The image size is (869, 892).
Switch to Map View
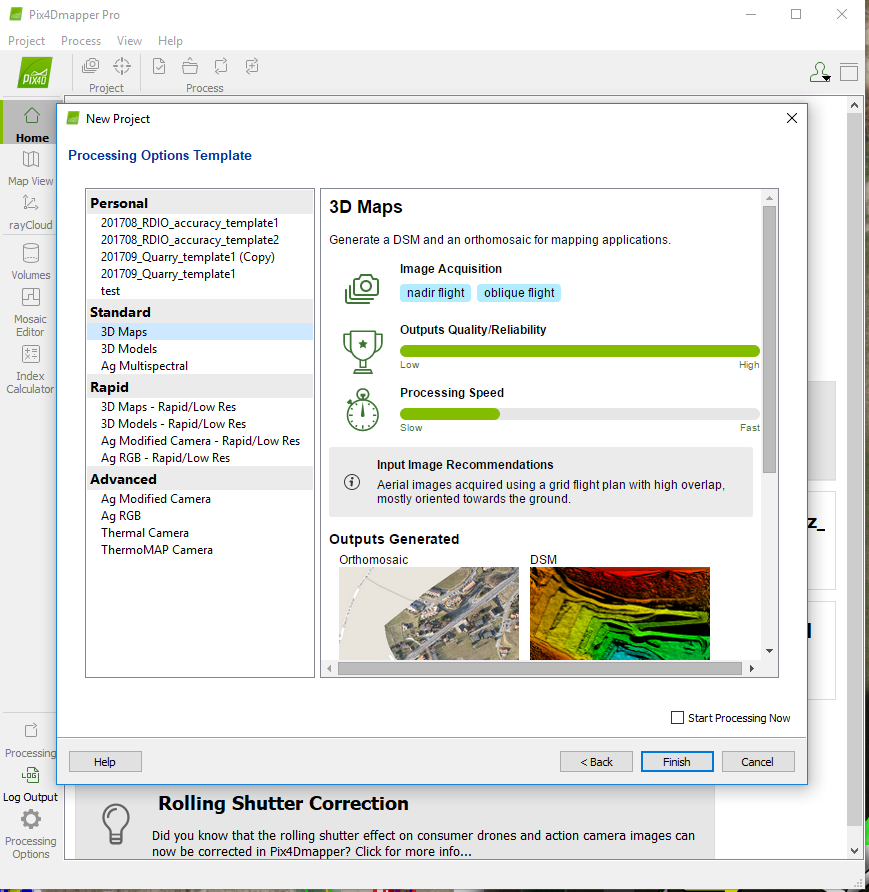pyautogui.click(x=30, y=168)
